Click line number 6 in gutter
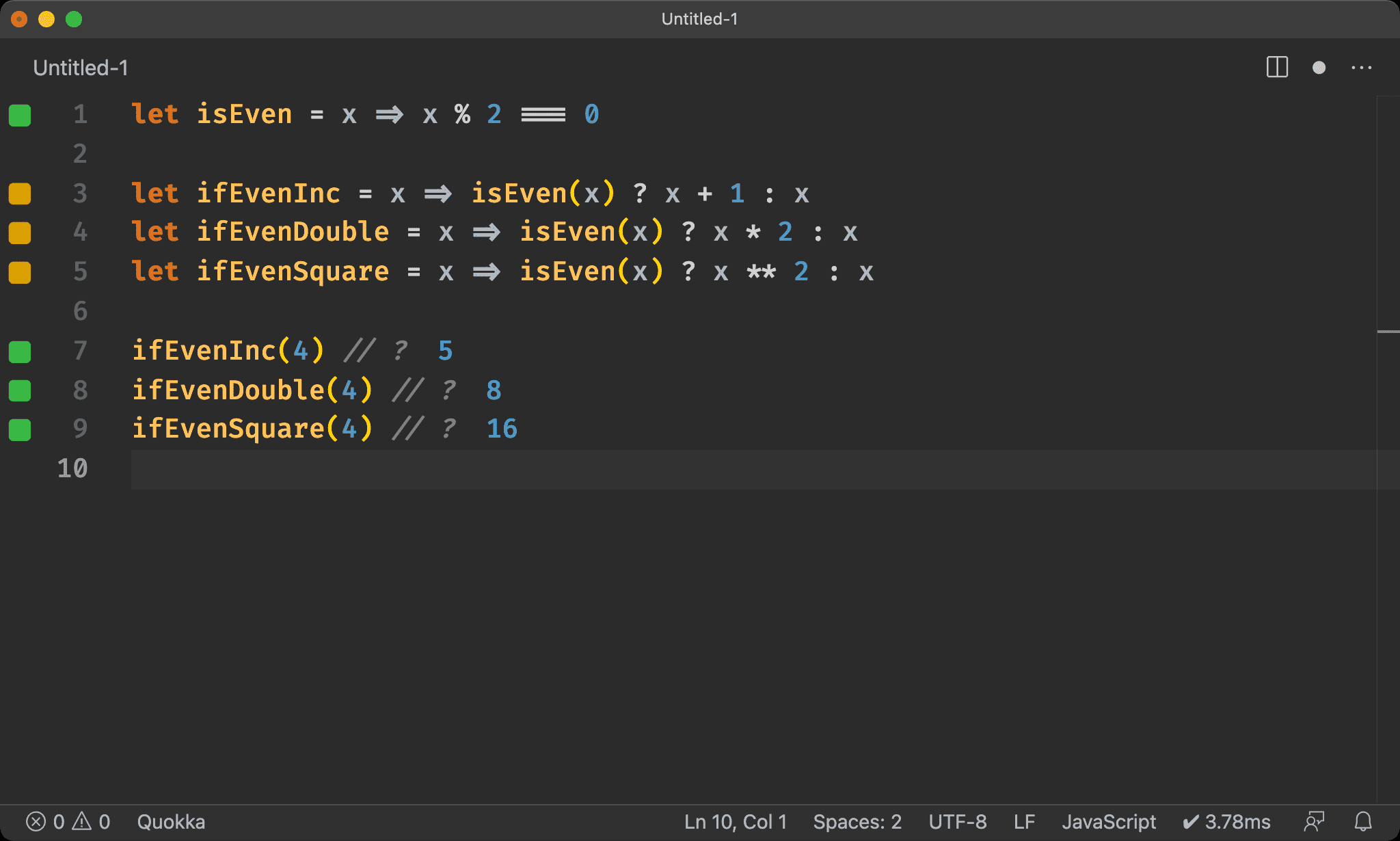Screen dimensions: 1400x841 (81, 311)
